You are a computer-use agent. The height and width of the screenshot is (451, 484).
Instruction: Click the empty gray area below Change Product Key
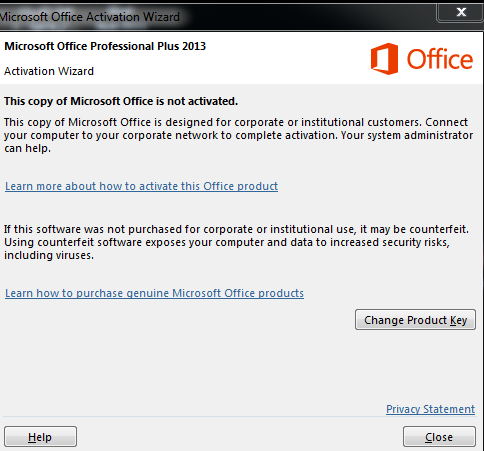tap(240, 365)
